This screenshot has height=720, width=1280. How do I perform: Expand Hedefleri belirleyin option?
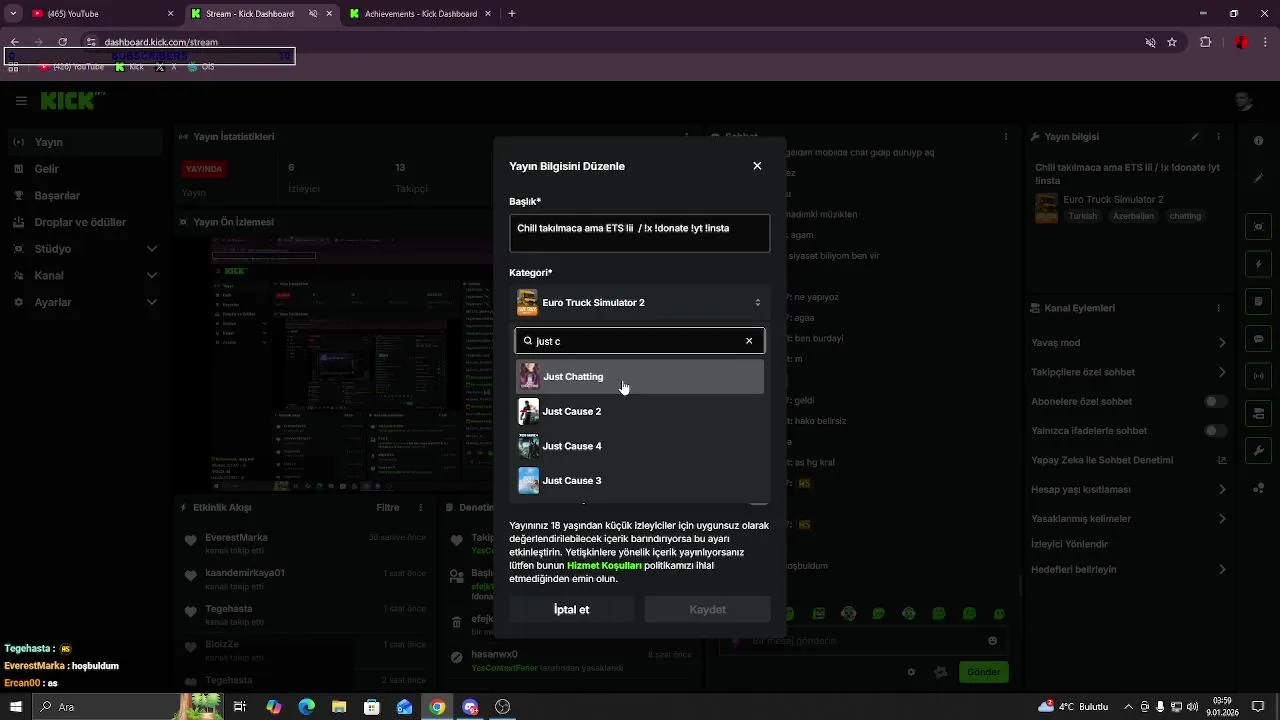[1129, 570]
